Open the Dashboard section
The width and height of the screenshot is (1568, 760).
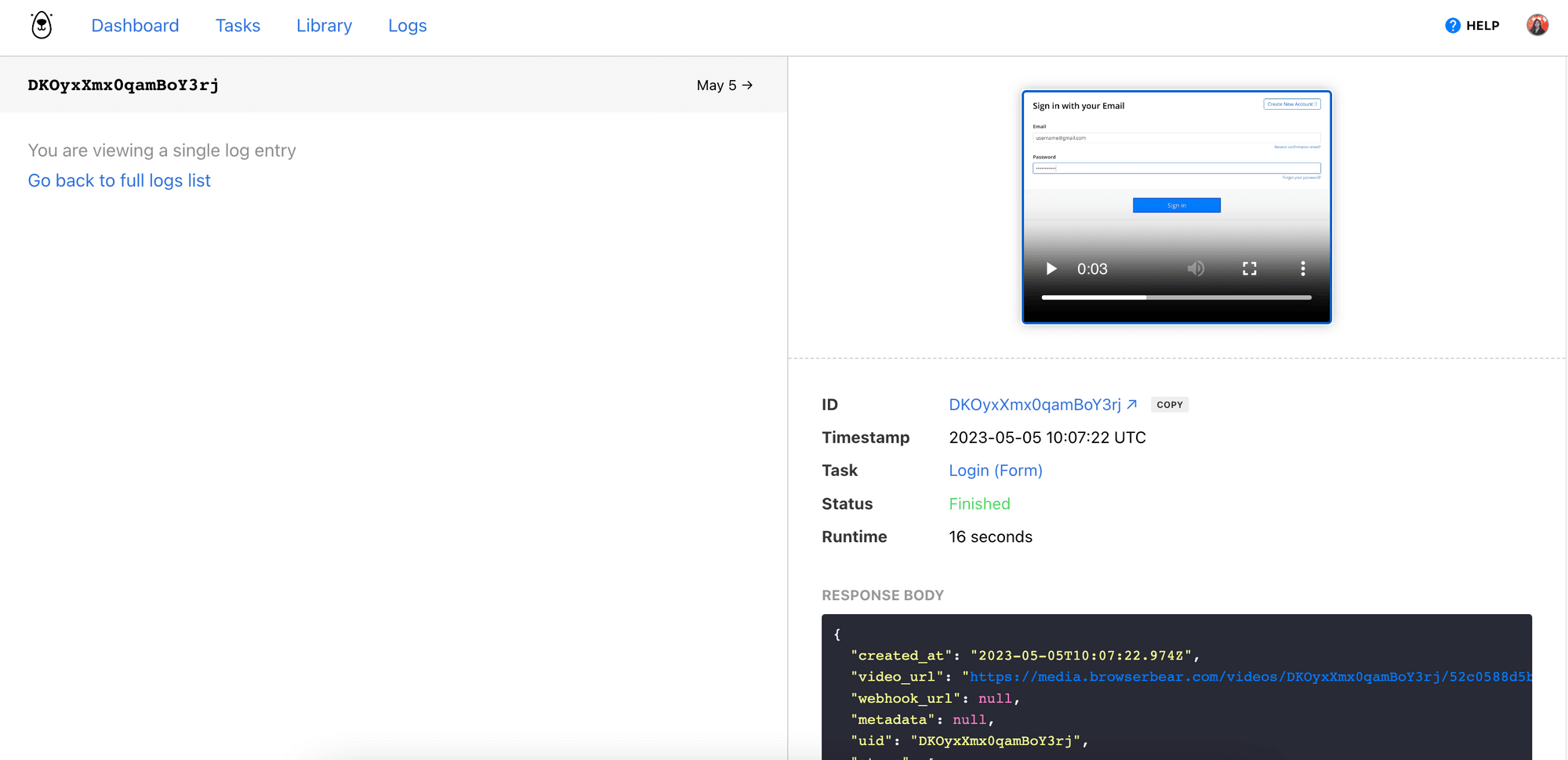[x=135, y=25]
